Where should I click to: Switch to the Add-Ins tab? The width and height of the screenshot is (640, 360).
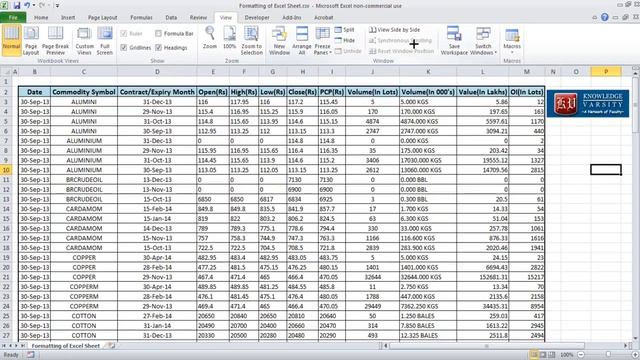[x=291, y=18]
